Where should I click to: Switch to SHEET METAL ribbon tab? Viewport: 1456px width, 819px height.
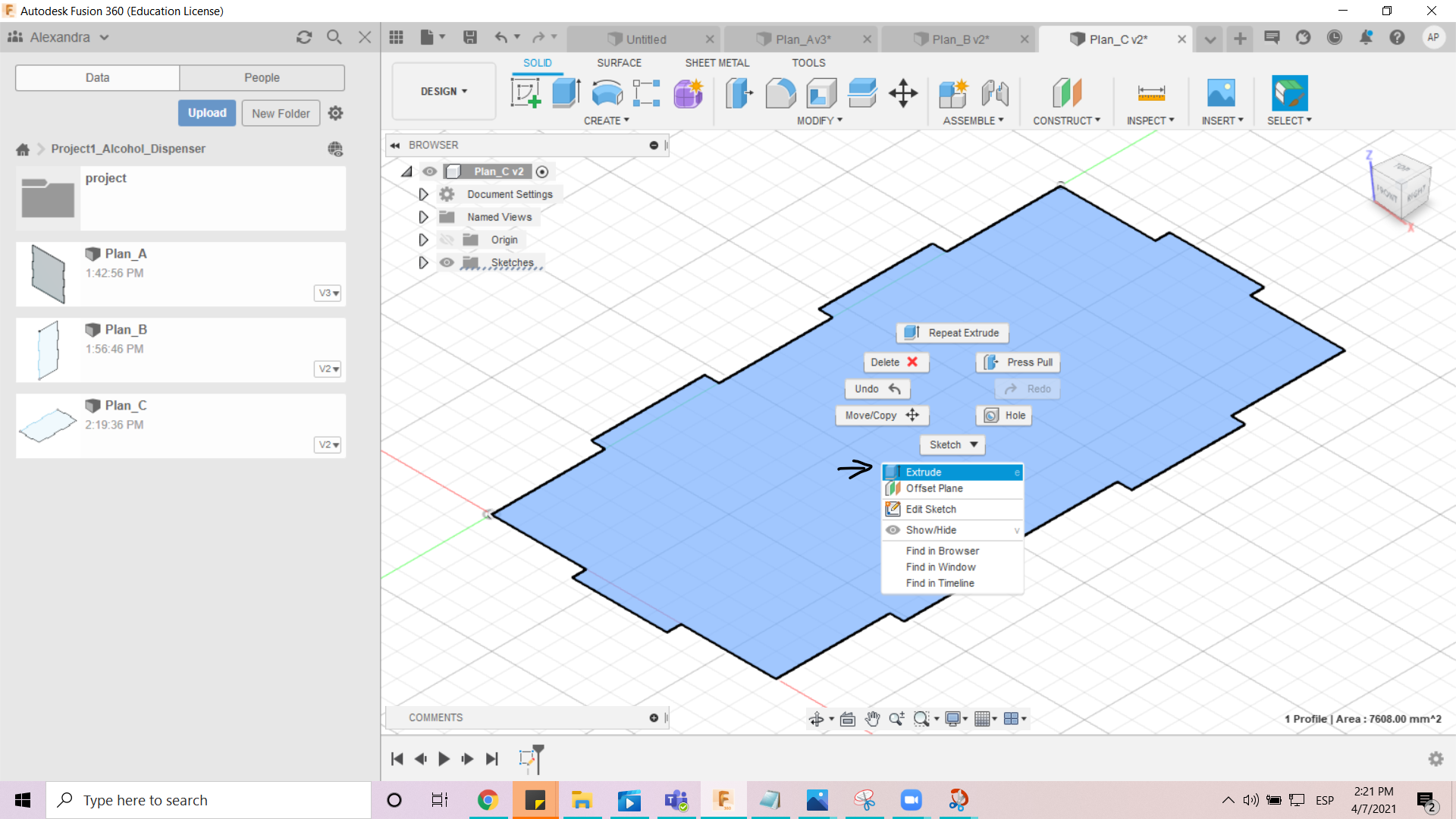[717, 63]
